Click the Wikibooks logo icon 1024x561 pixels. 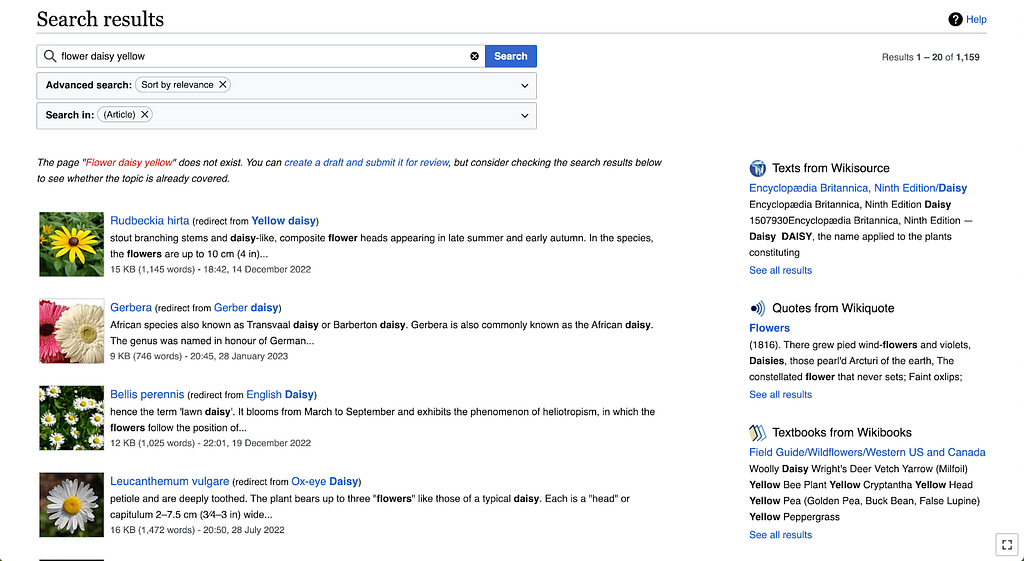pyautogui.click(x=758, y=432)
